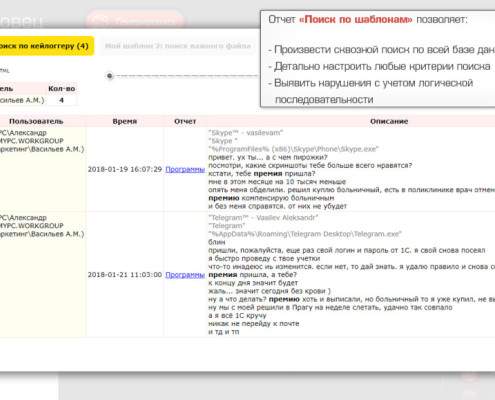Click the line "Skype™ - vasilevam"
Viewport: 495px width, 400px height.
point(246,133)
